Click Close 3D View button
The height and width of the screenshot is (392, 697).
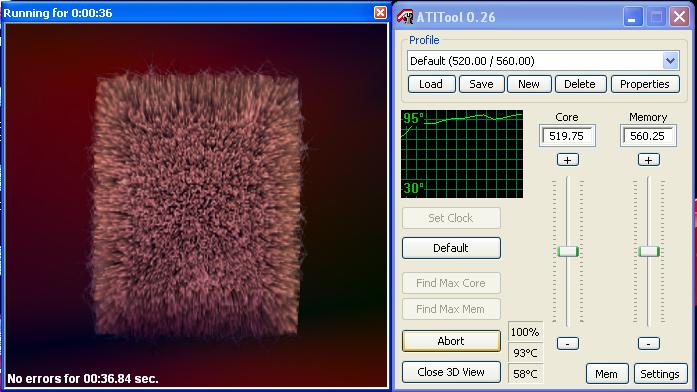point(451,372)
